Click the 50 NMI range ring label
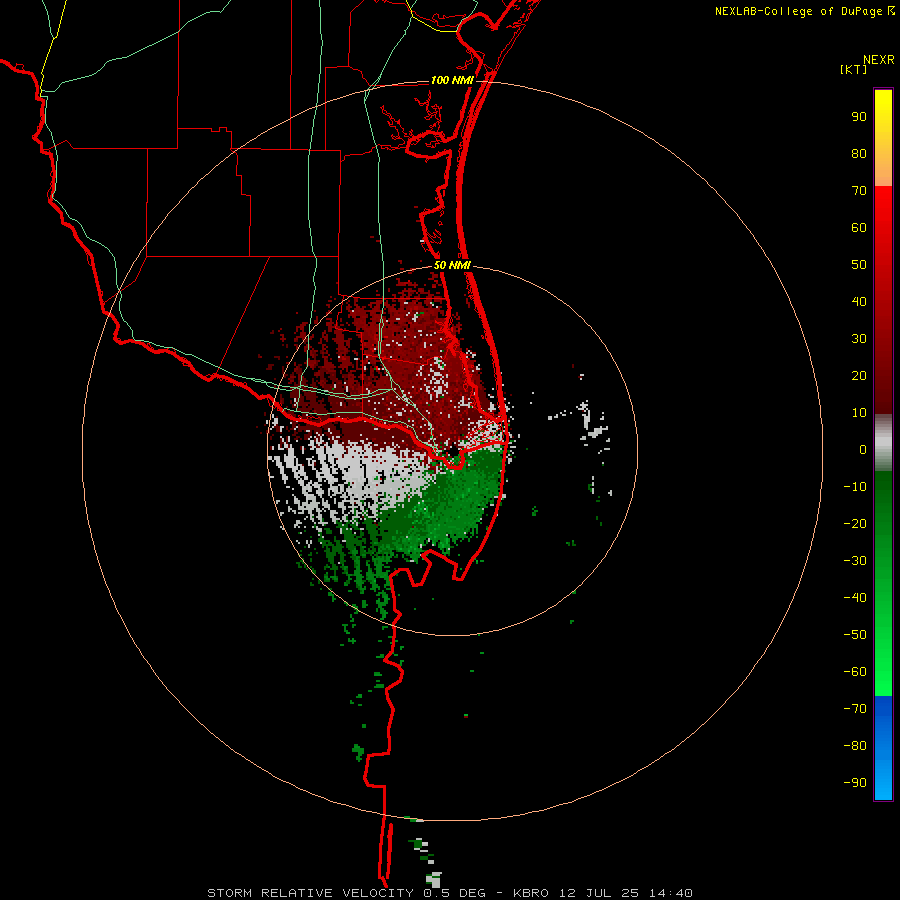This screenshot has width=900, height=900. (x=452, y=265)
